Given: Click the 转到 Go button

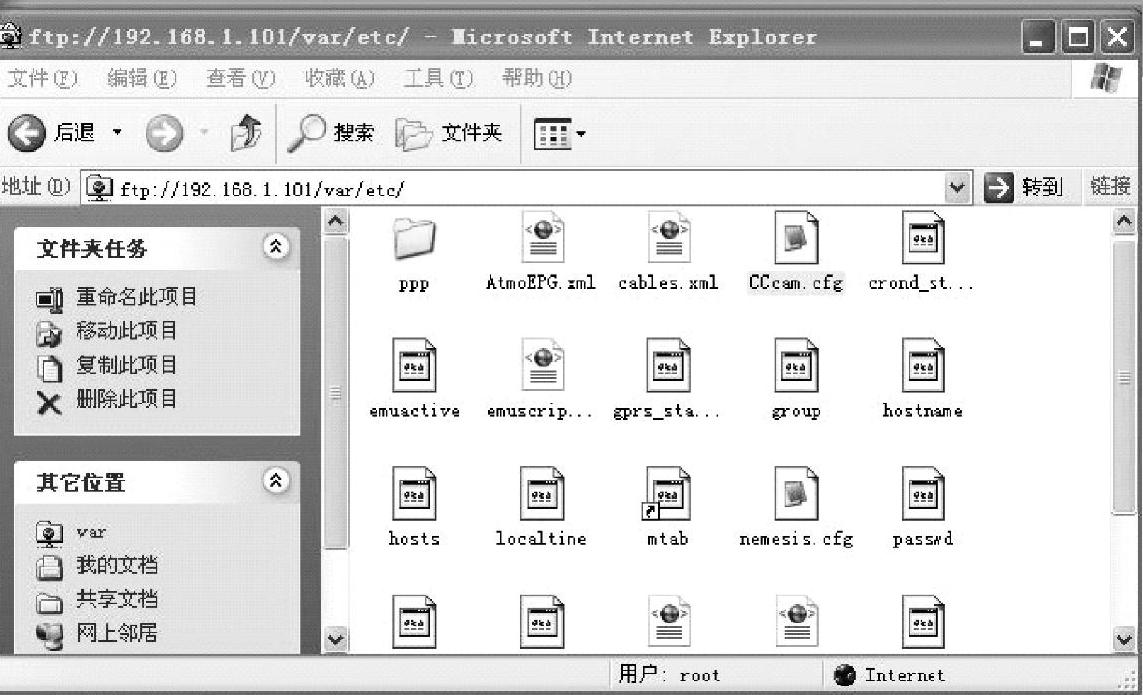Looking at the screenshot, I should pos(1023,187).
